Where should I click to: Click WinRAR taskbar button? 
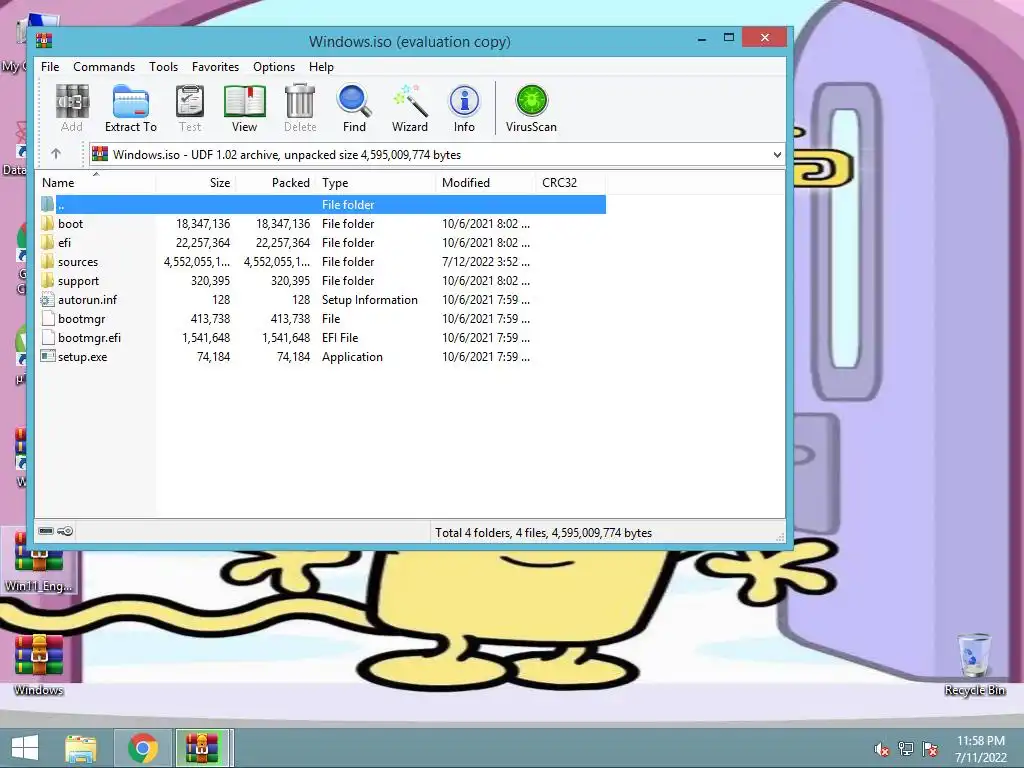coord(202,748)
